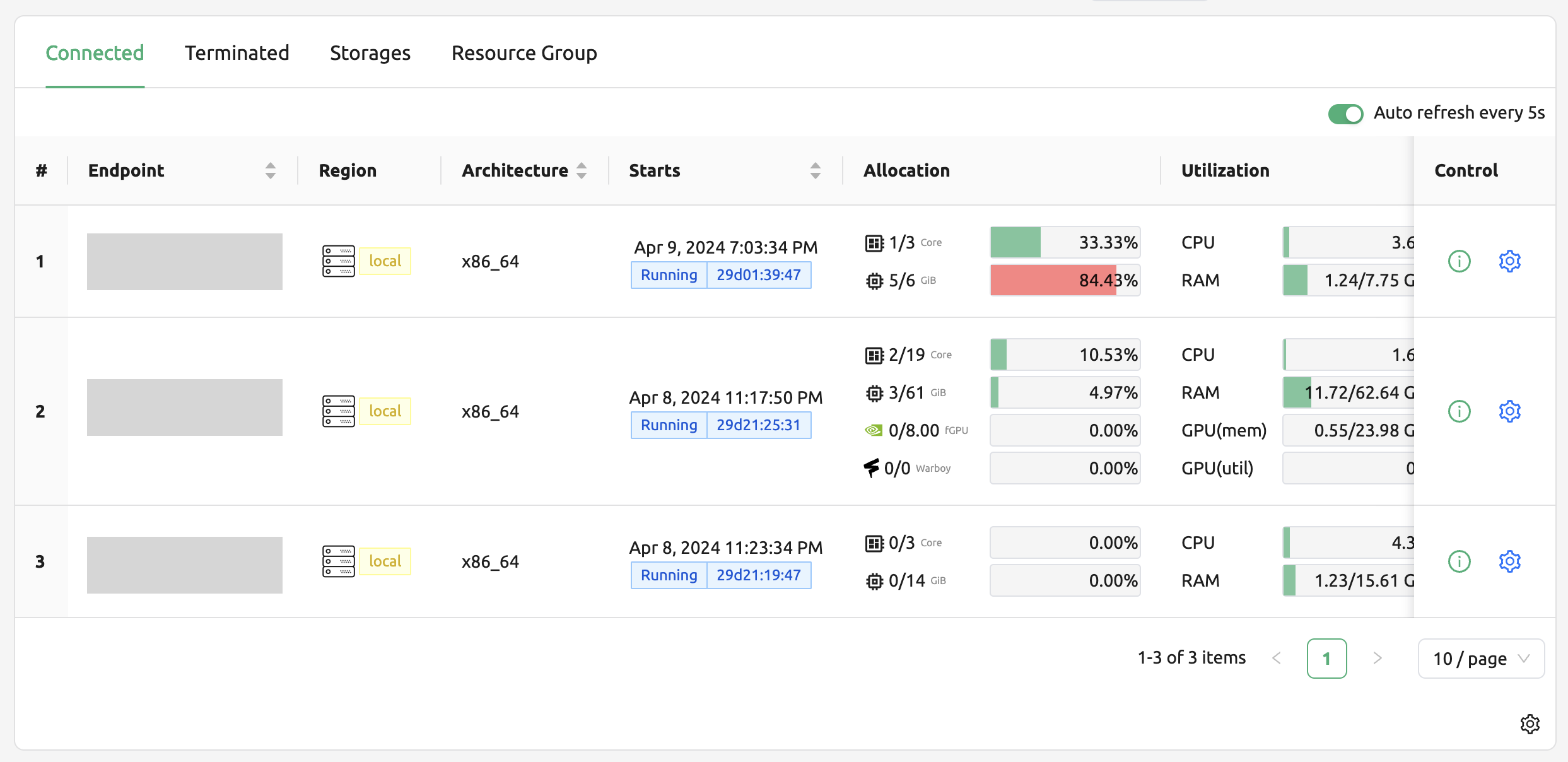Go to pagination page 1
The height and width of the screenshot is (762, 1568).
[x=1326, y=659]
